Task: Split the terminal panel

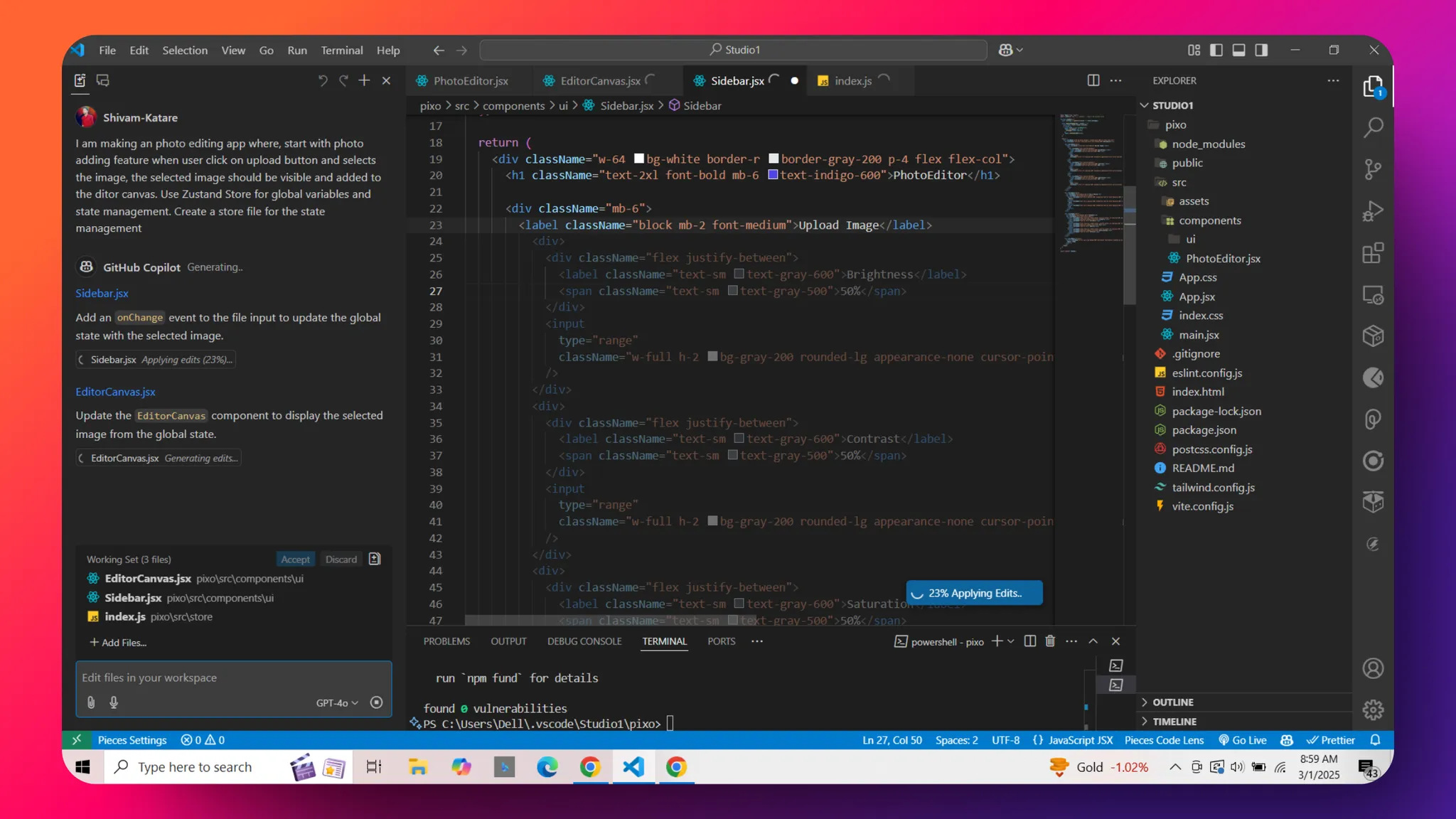Action: click(1029, 641)
